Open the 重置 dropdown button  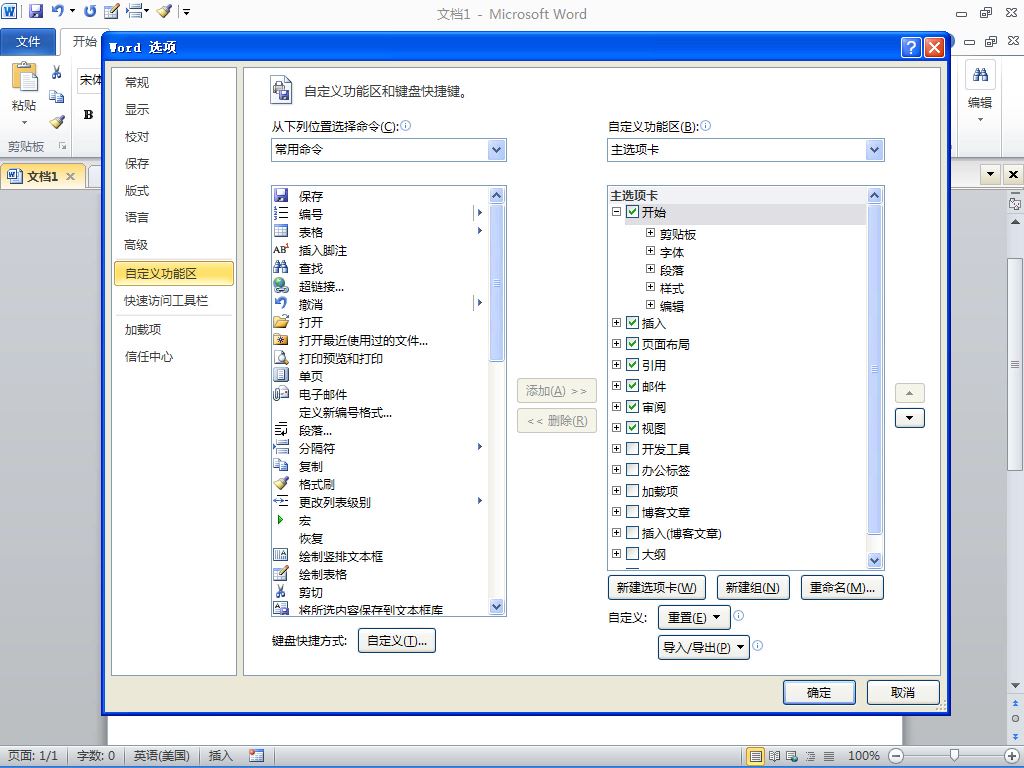(694, 617)
